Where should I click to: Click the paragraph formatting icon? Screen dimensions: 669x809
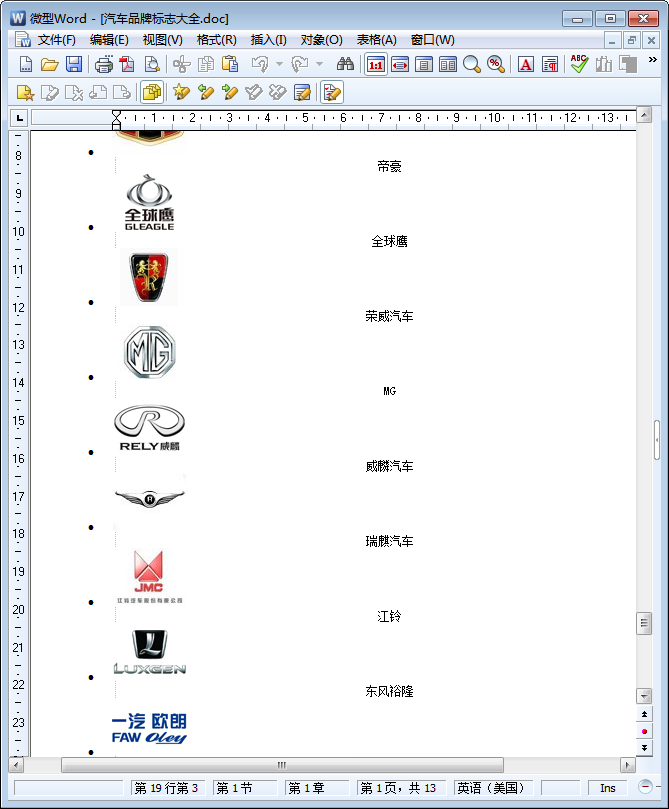click(x=550, y=64)
